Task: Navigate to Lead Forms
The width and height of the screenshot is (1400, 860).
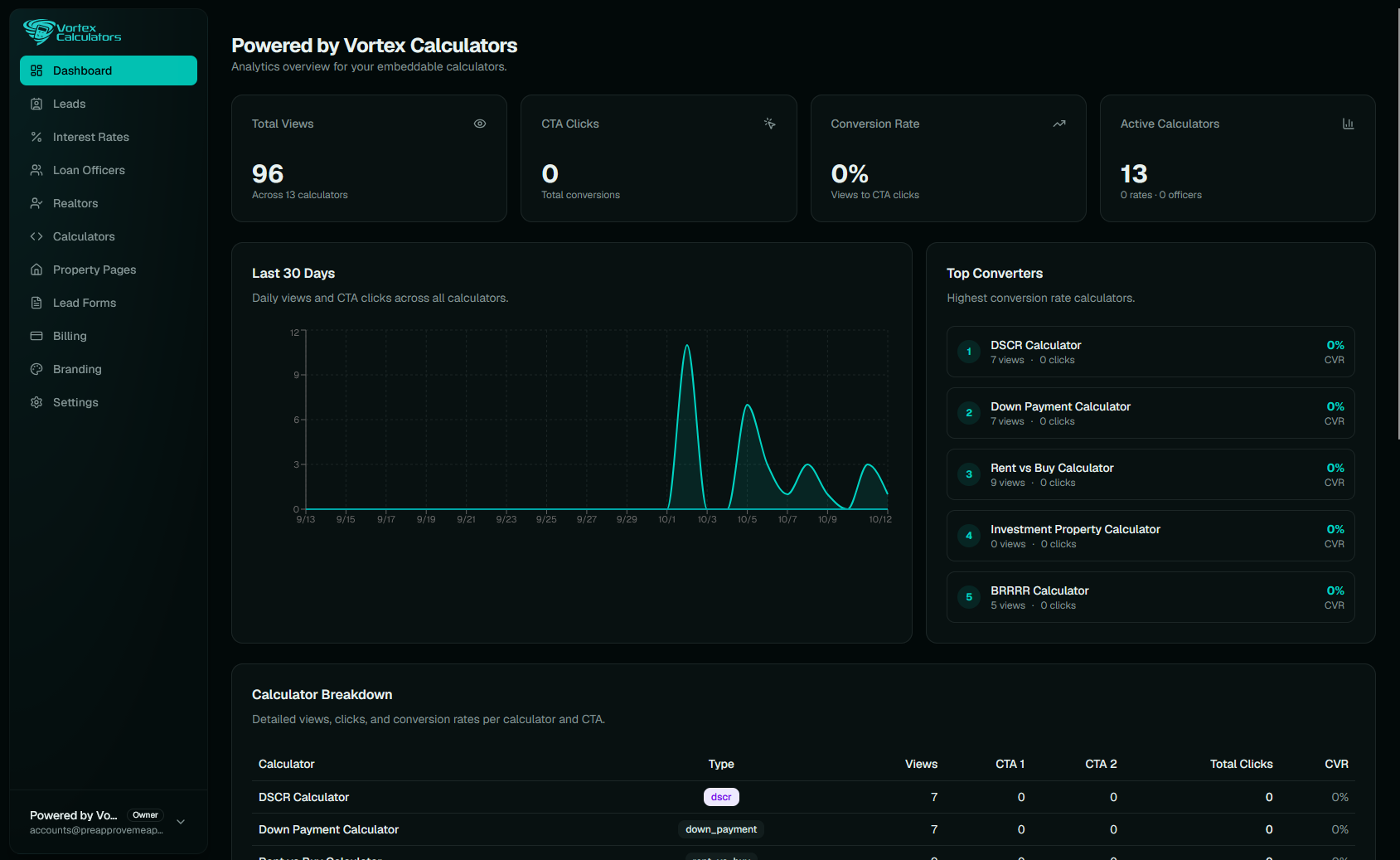Action: (x=109, y=303)
